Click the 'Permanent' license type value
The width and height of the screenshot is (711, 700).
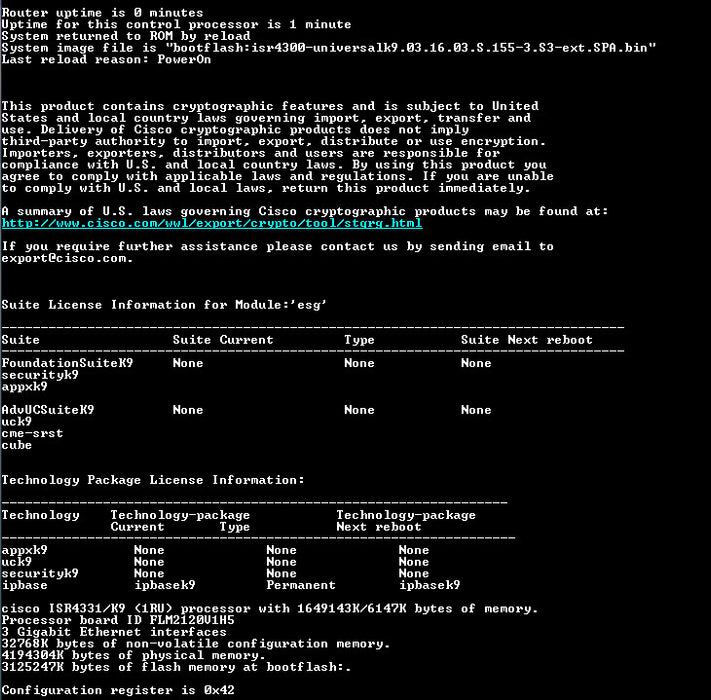pyautogui.click(x=301, y=585)
